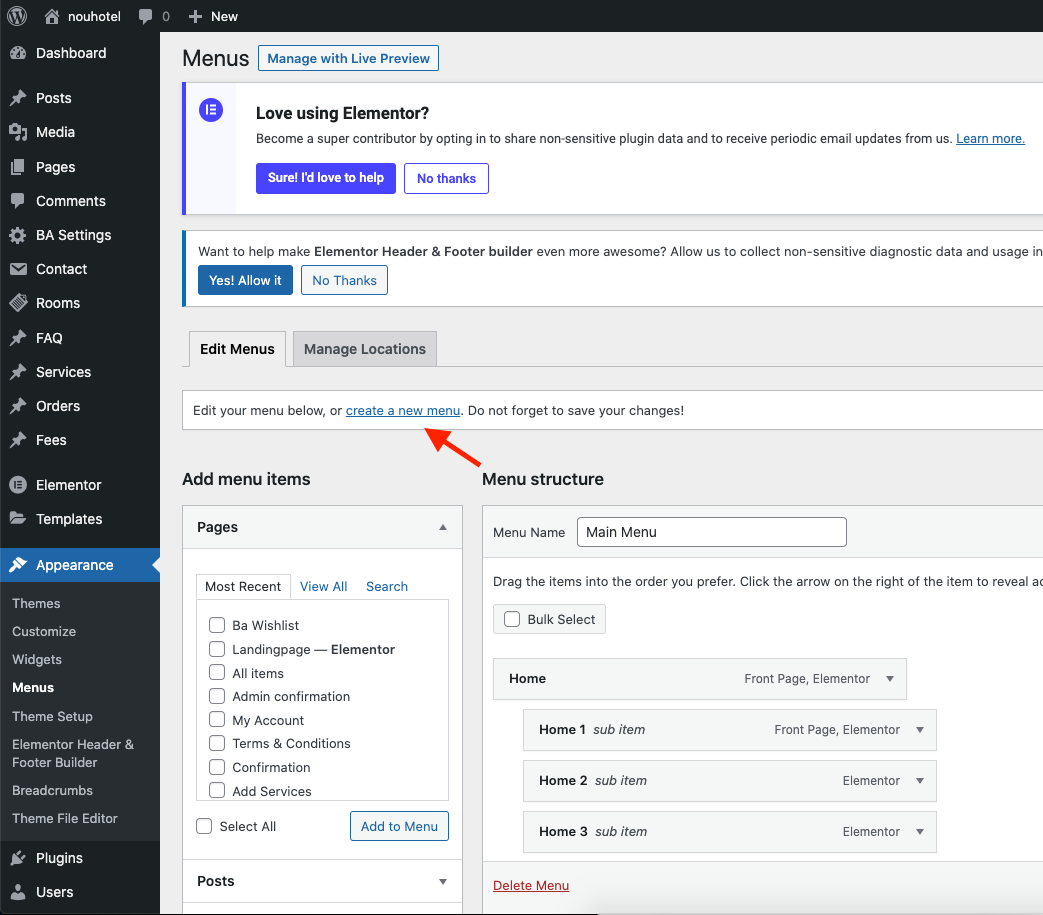Check the Ba Wishlist page checkbox
The image size is (1043, 915).
coord(216,625)
